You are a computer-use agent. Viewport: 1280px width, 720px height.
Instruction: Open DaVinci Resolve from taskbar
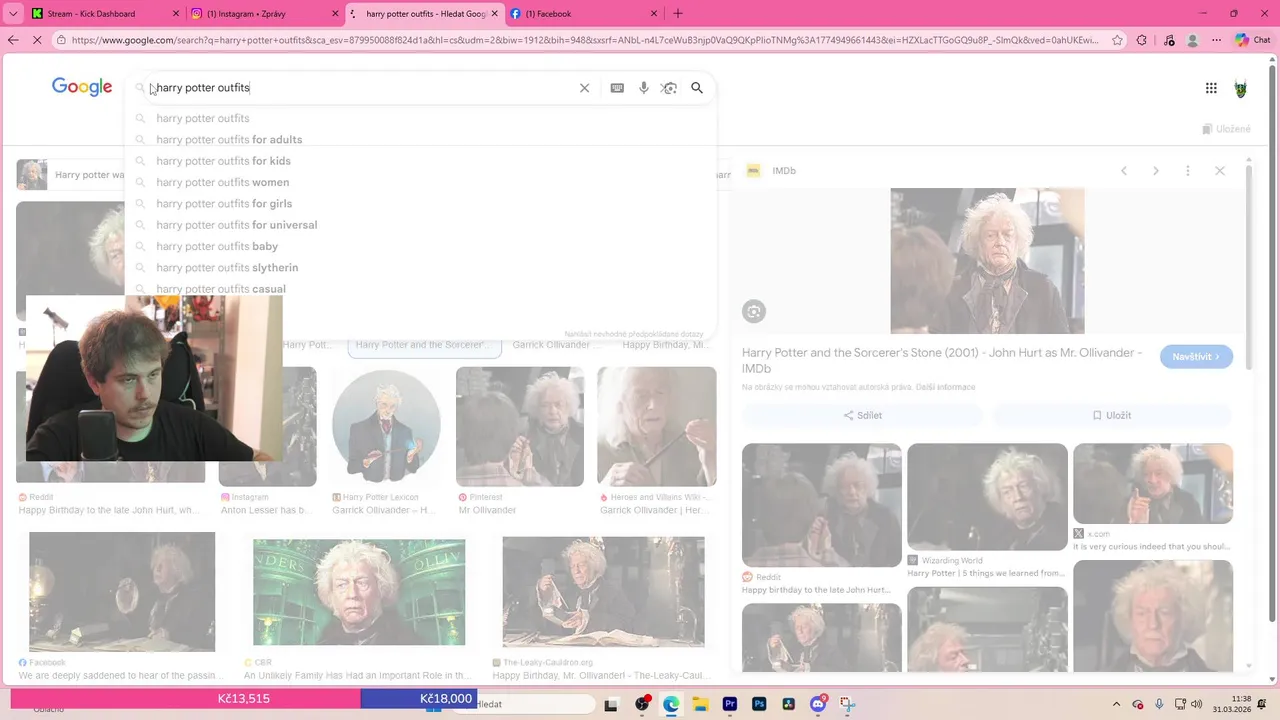[x=788, y=704]
